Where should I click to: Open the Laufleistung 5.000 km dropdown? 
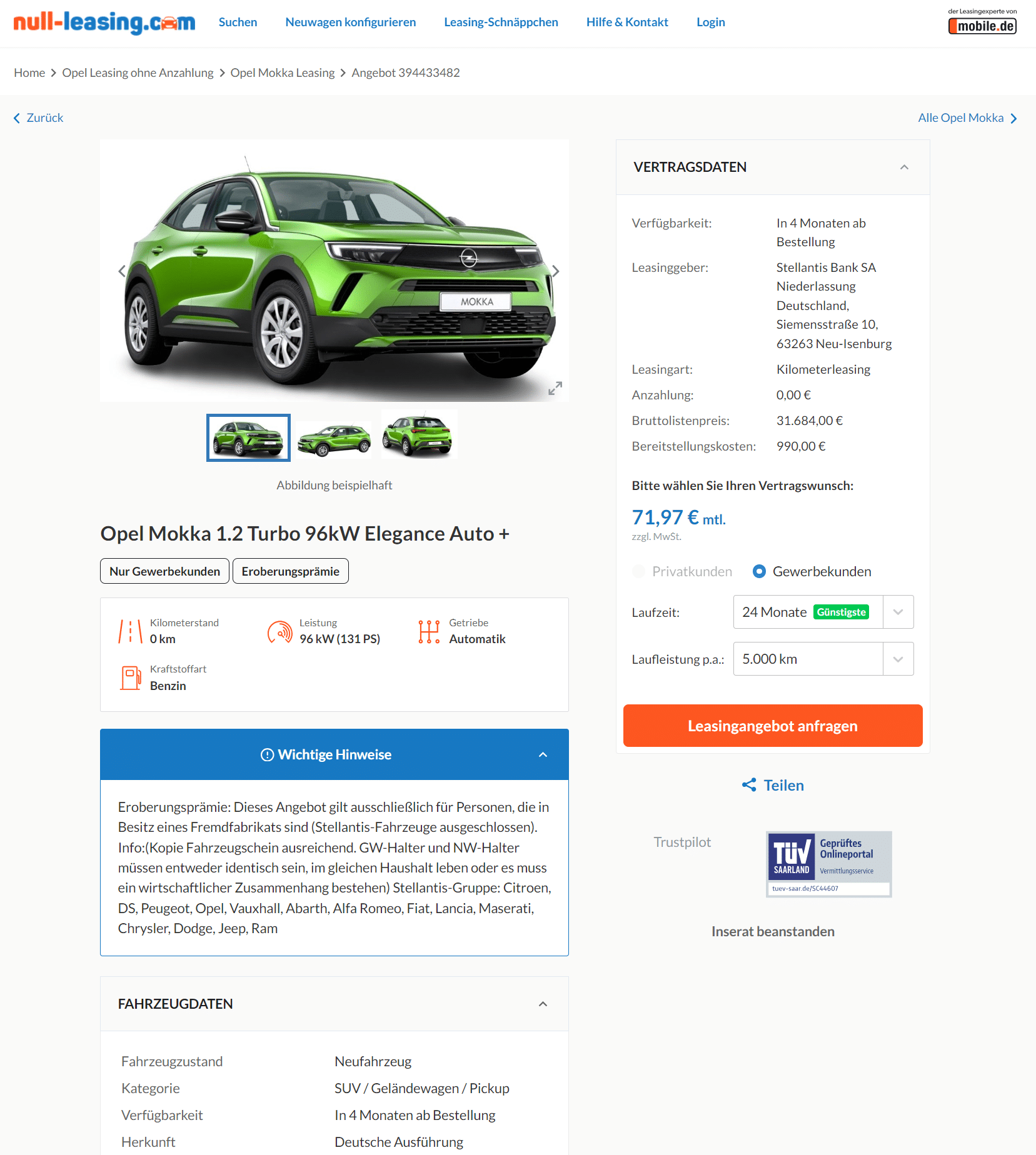[823, 659]
